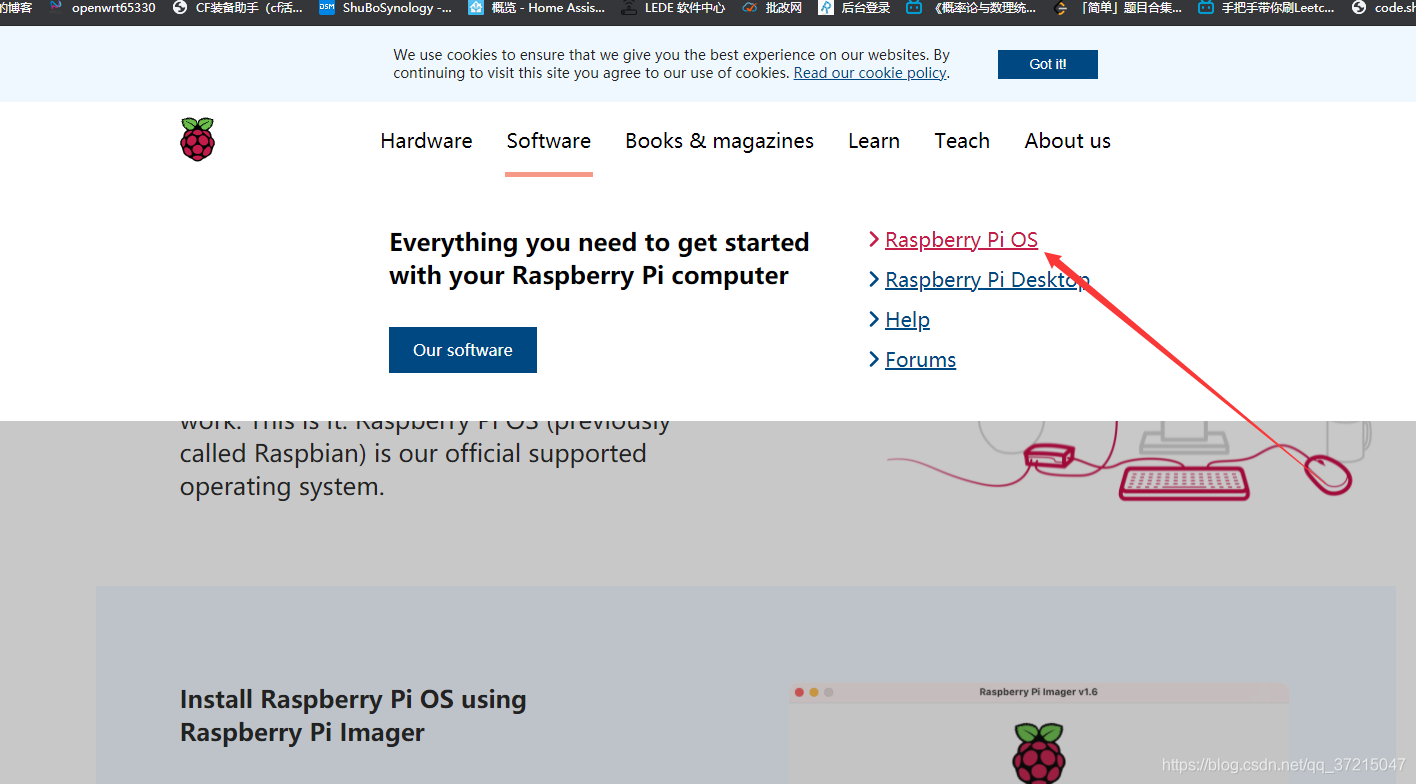Click the 'called Raspbian) is our official supported' text
The image size is (1416, 784).
click(413, 454)
